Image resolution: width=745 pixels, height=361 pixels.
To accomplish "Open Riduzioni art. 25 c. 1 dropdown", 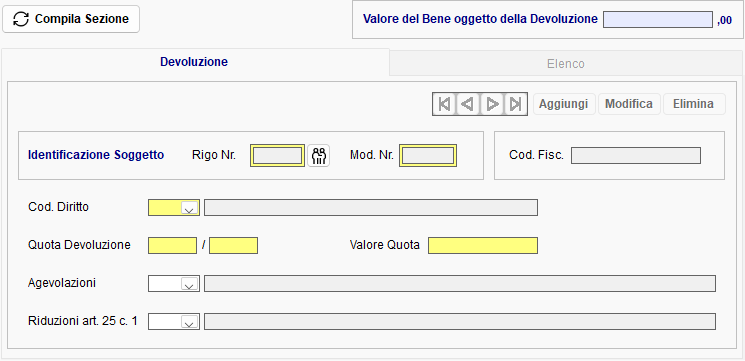I will click(190, 322).
